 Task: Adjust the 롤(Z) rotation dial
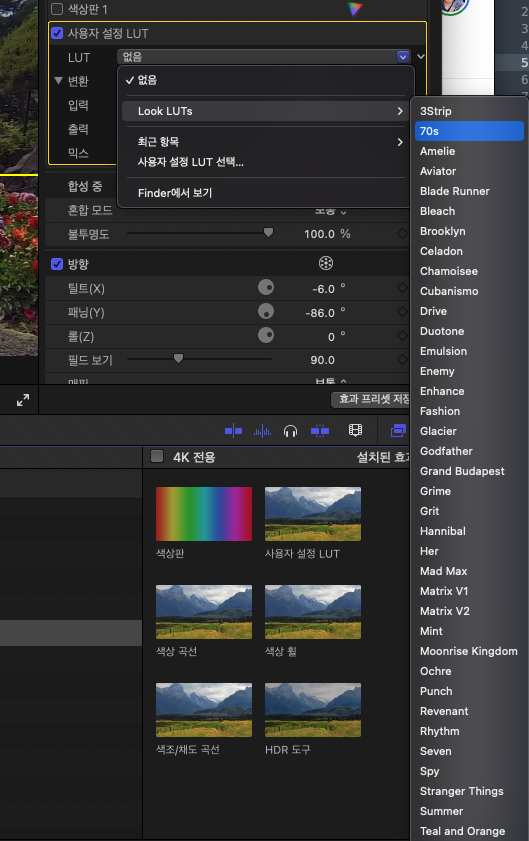(x=266, y=336)
